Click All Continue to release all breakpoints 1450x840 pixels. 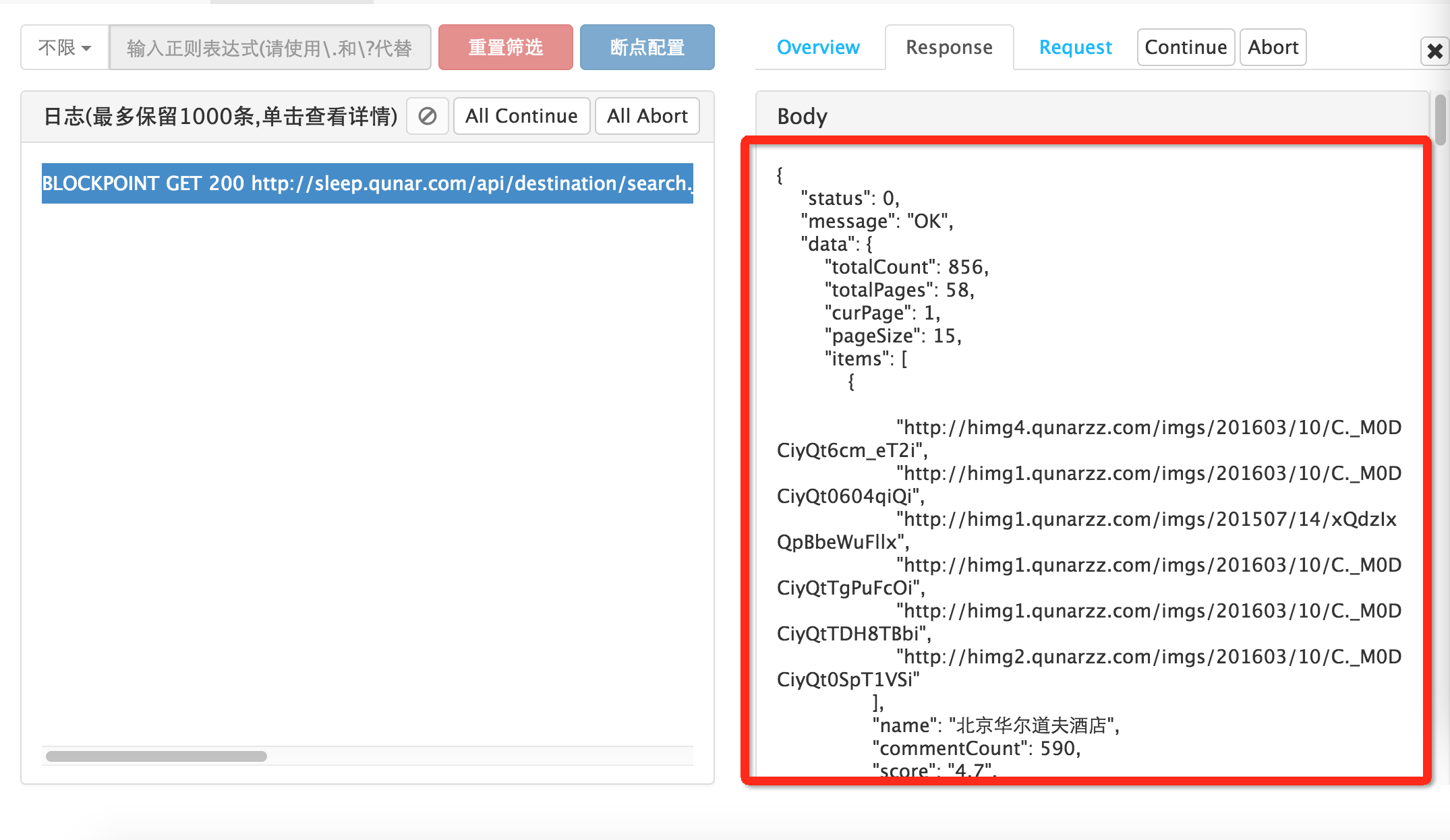[x=521, y=115]
